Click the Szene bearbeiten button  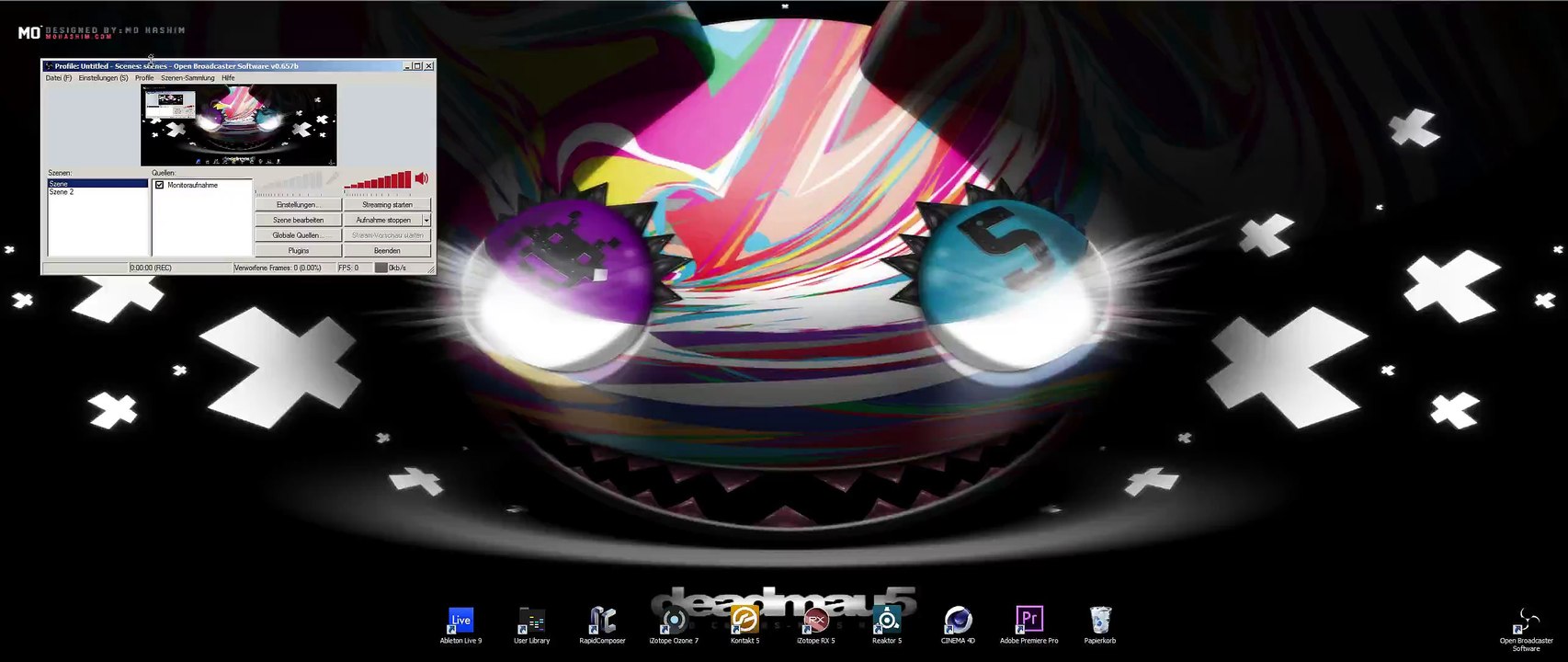click(x=298, y=221)
